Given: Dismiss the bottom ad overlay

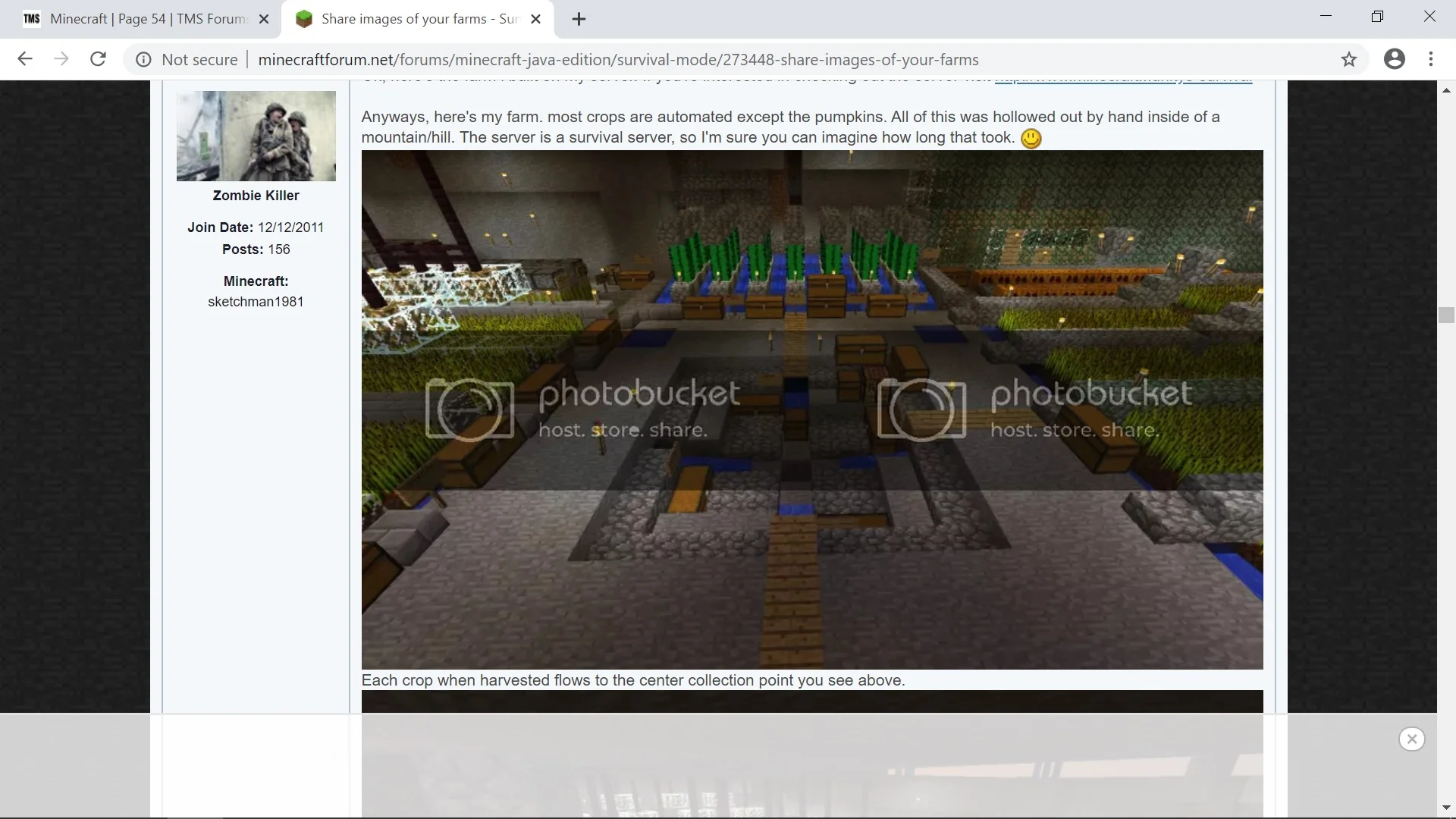Looking at the screenshot, I should pos(1411,739).
